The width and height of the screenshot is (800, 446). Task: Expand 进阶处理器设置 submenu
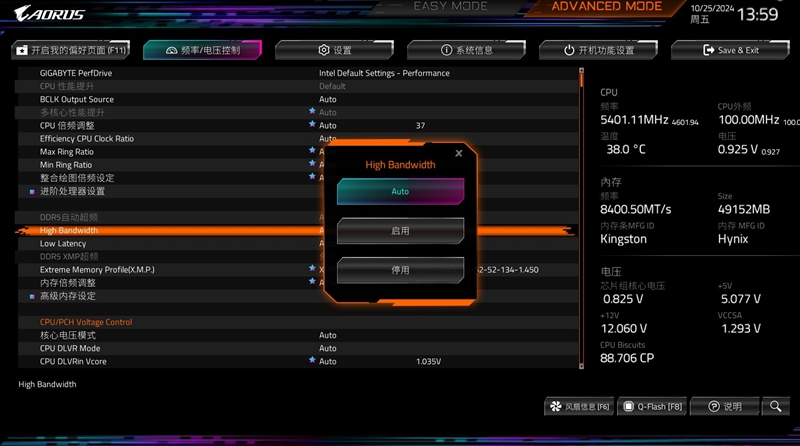pyautogui.click(x=72, y=191)
